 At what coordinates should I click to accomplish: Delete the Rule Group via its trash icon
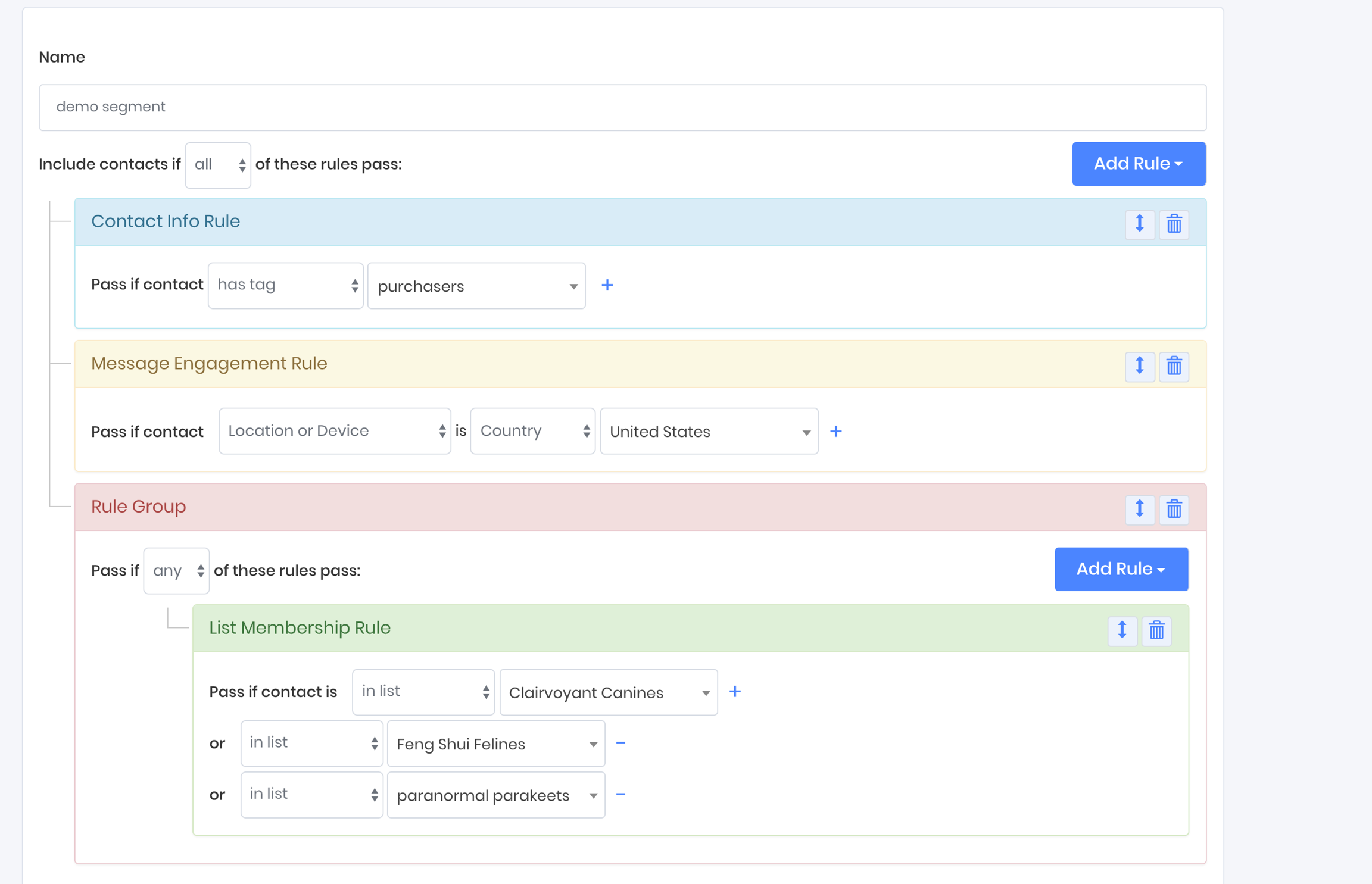coord(1174,510)
